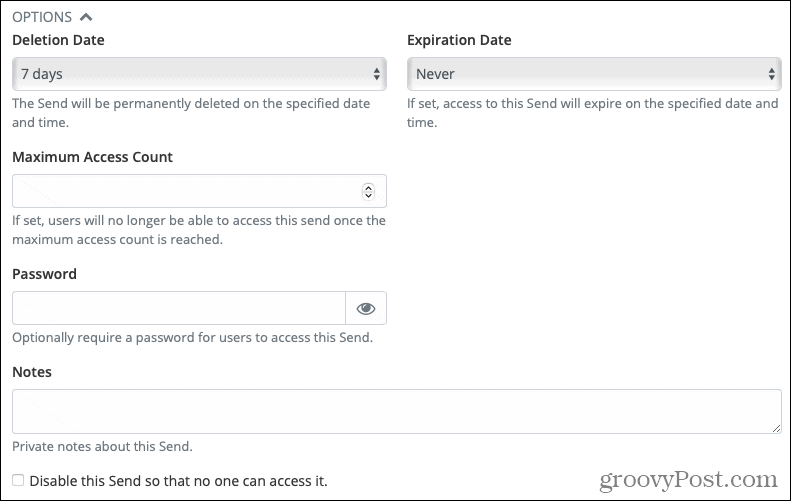Click 'Private notes about this Send.' text

coord(102,447)
